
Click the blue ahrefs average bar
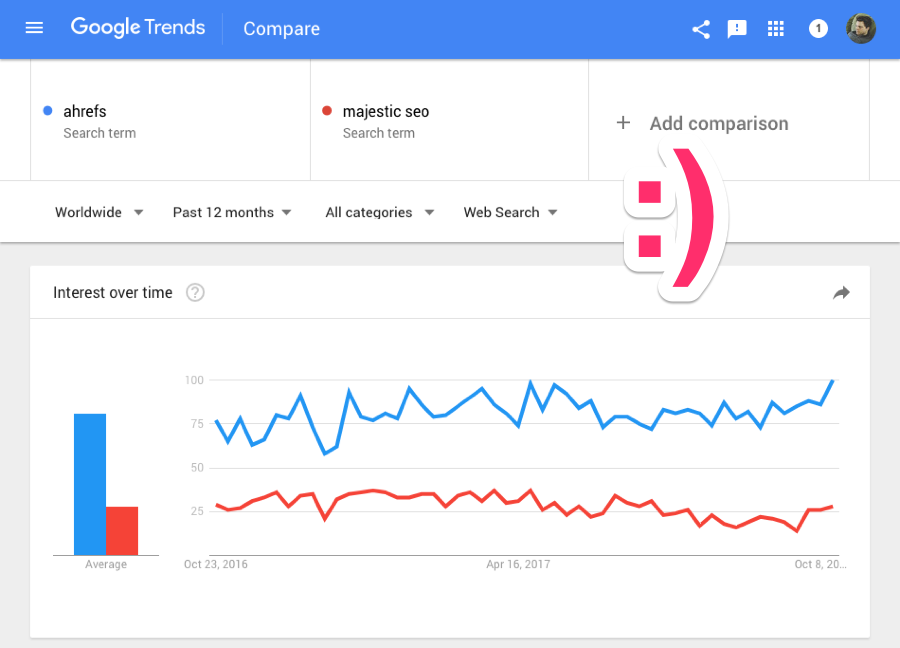coord(90,484)
